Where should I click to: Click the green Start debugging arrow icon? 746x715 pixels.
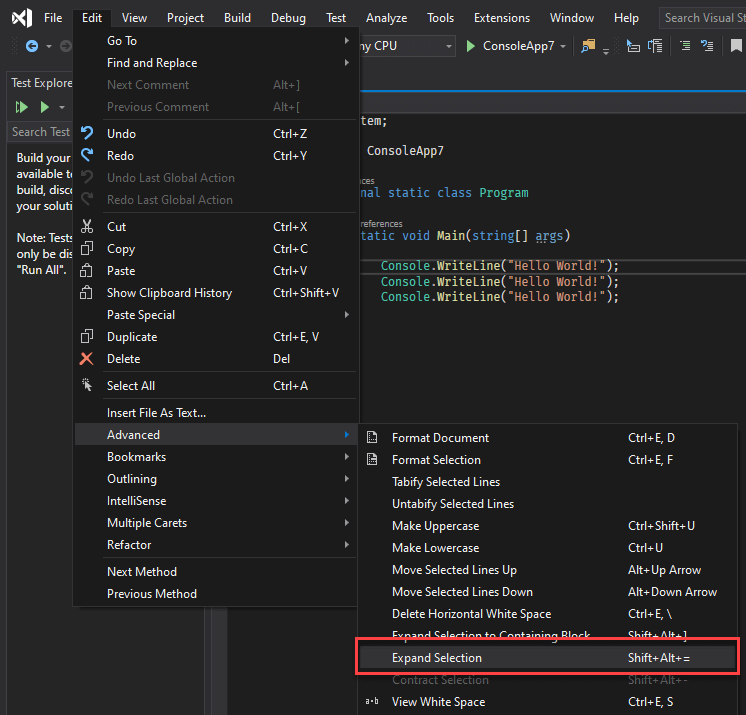tap(471, 46)
